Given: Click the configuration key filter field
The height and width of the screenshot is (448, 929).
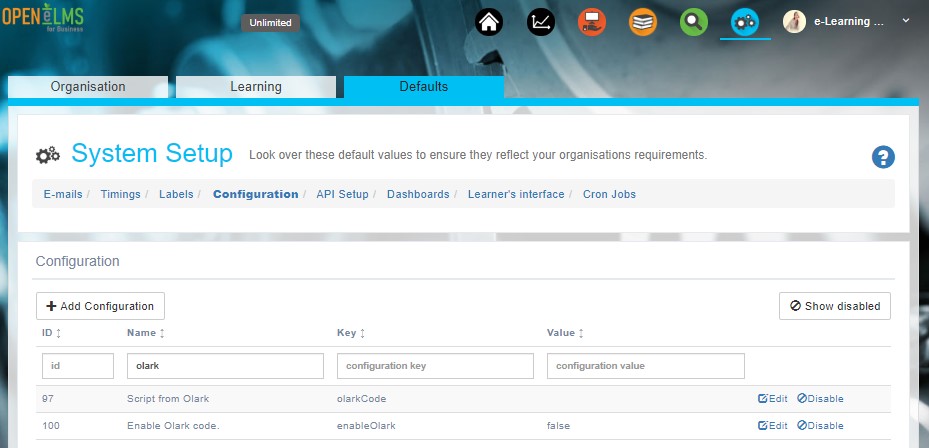Looking at the screenshot, I should click(435, 366).
